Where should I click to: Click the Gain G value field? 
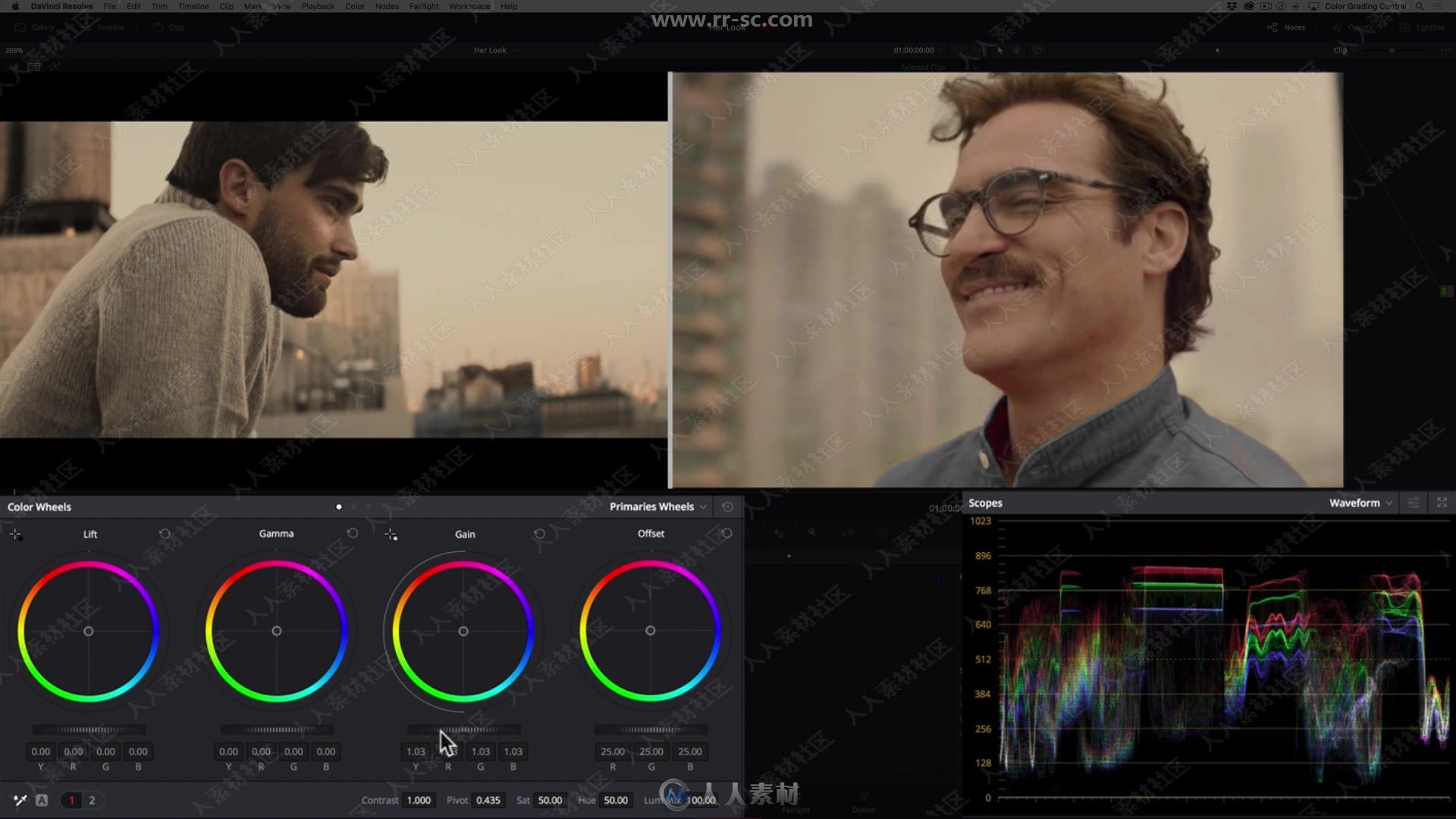coord(481,752)
